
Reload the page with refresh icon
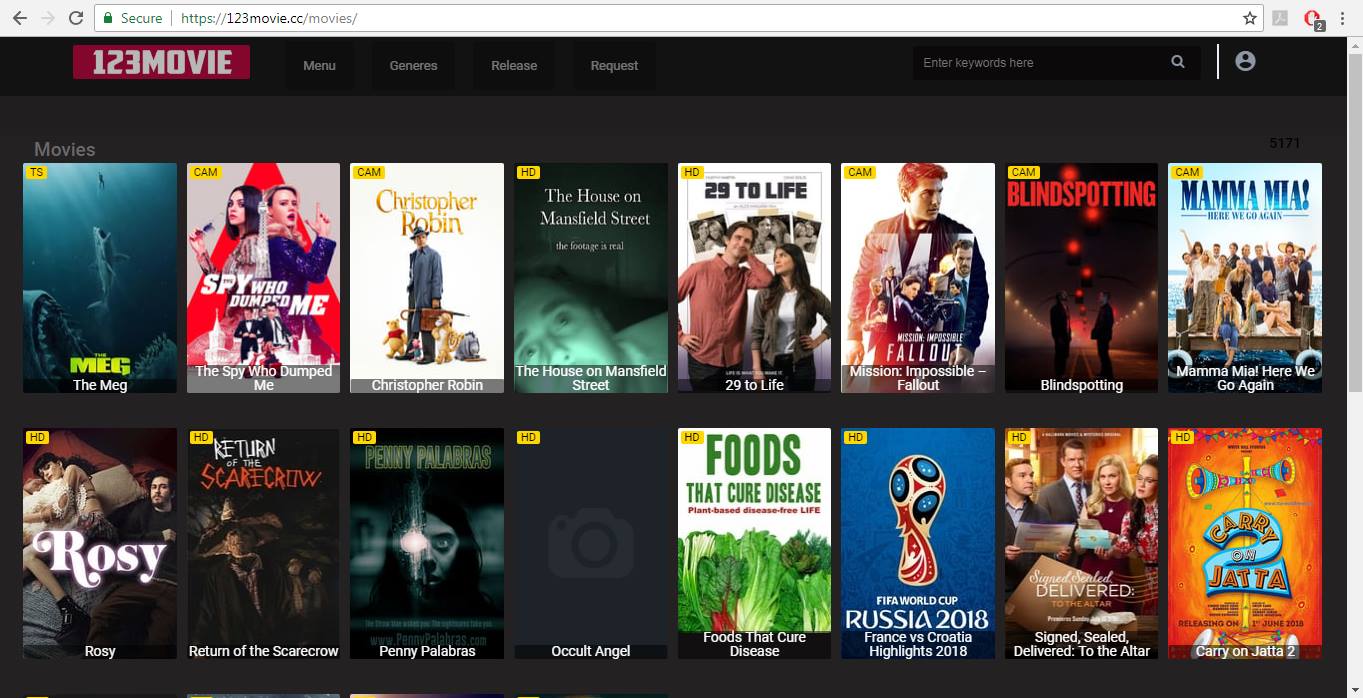[x=76, y=18]
